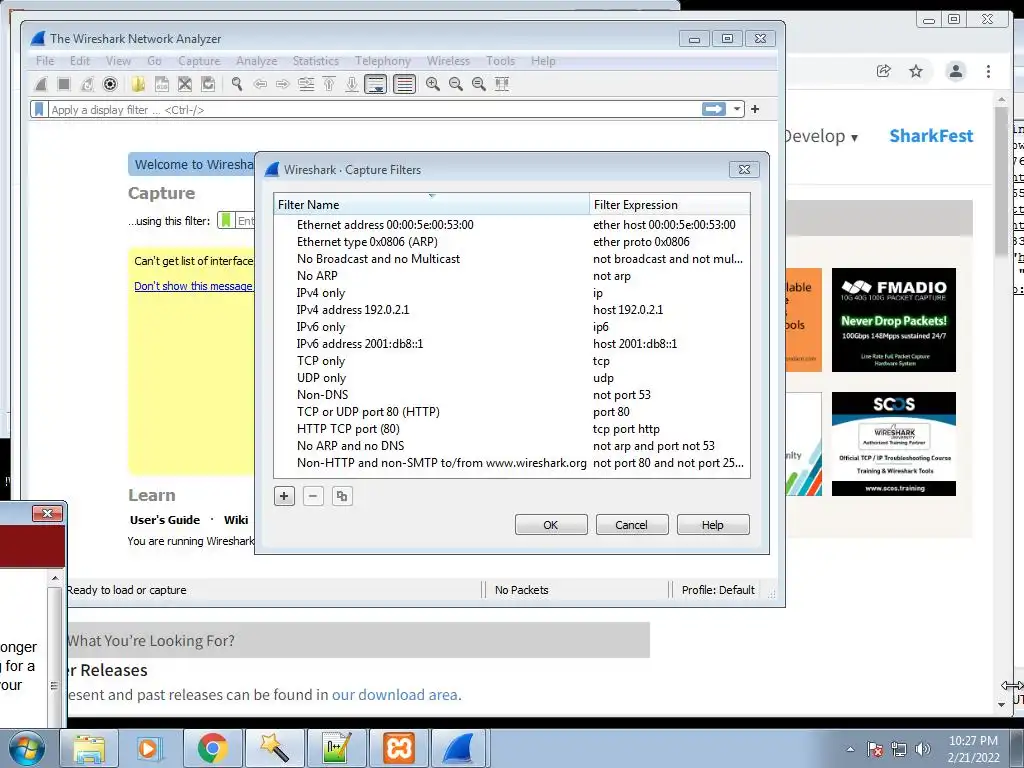Open the Wiki link on welcome page
Screen dimensions: 1024x768
coord(236,520)
